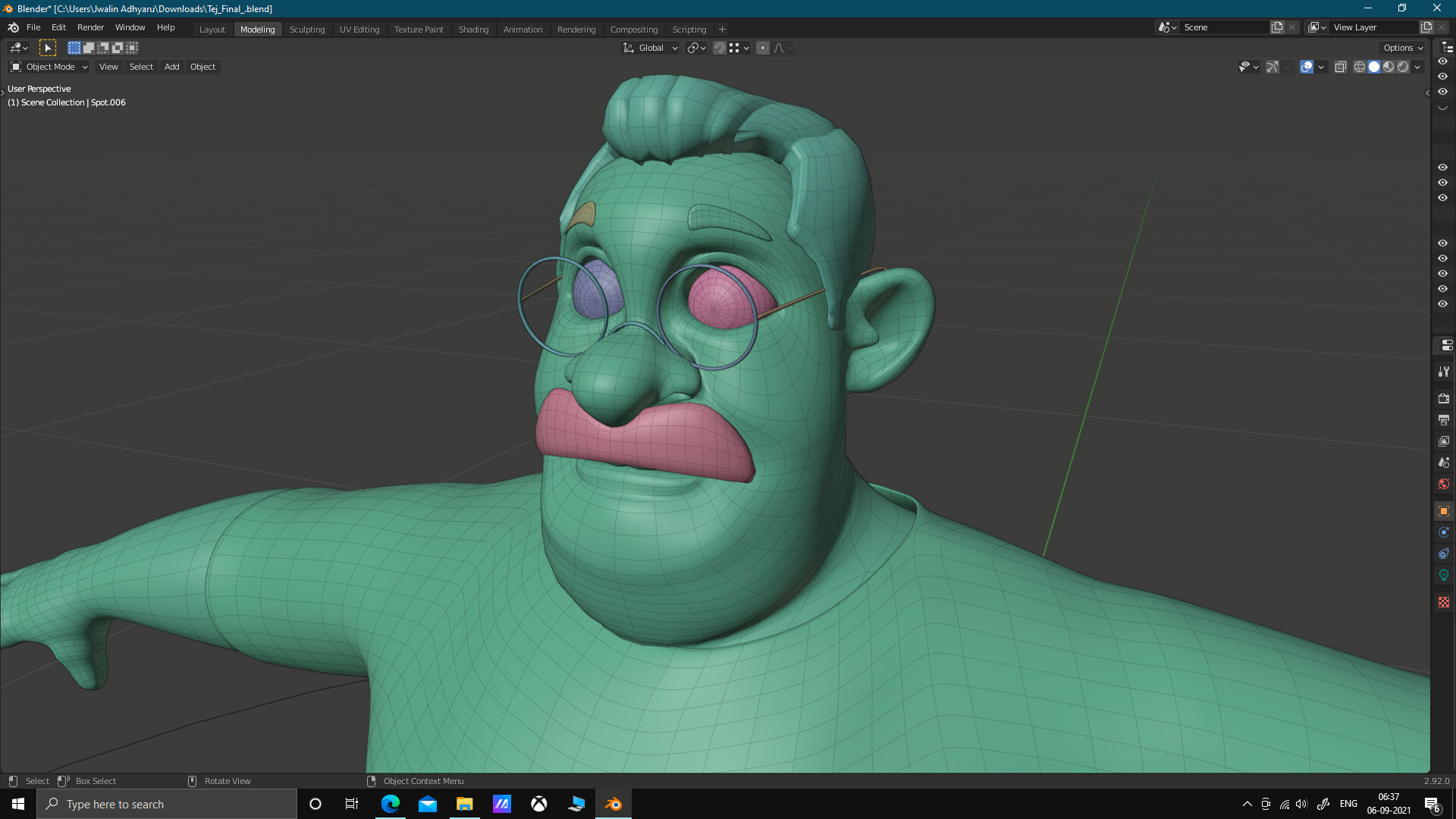Switch to the Shading workspace tab
This screenshot has width=1456, height=819.
tap(473, 30)
